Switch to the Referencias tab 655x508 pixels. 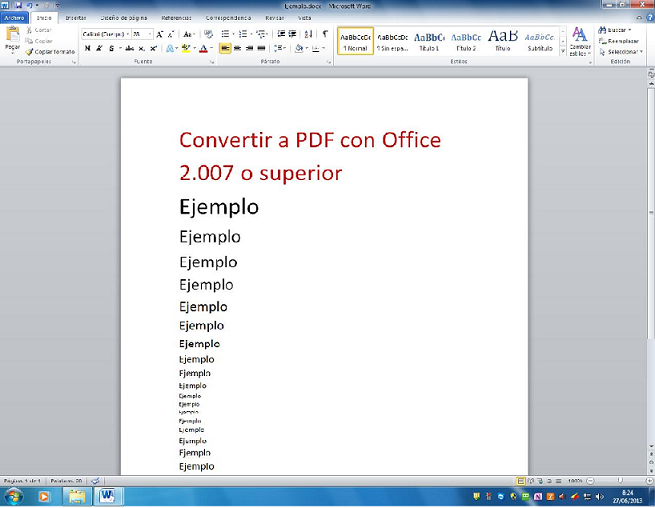tap(176, 18)
